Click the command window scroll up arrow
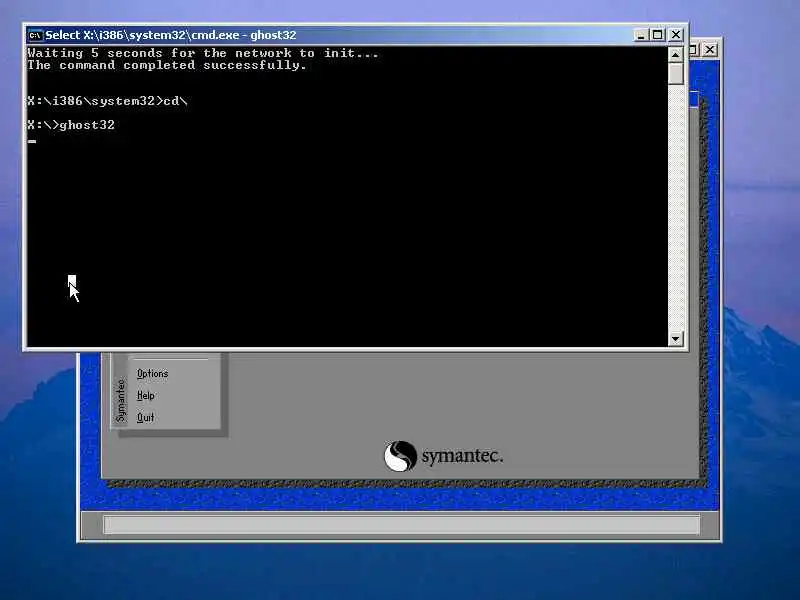Viewport: 800px width, 600px height. 676,55
